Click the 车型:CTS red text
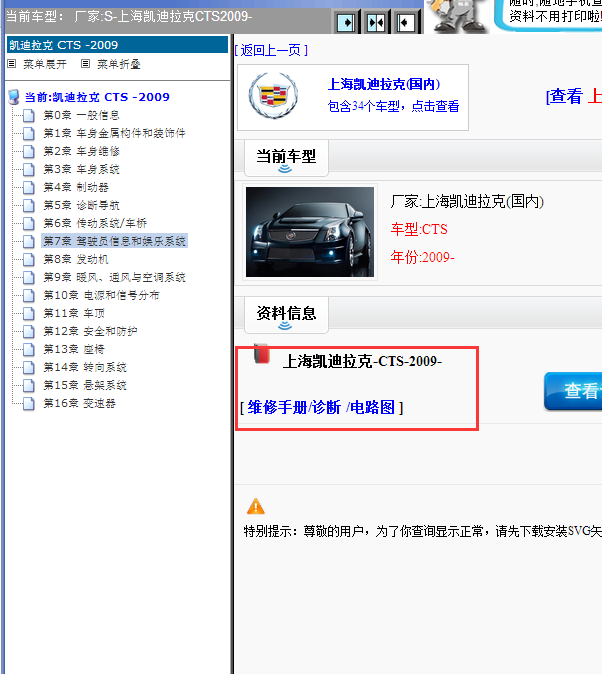Screen dimensions: 602x674 [x=419, y=229]
